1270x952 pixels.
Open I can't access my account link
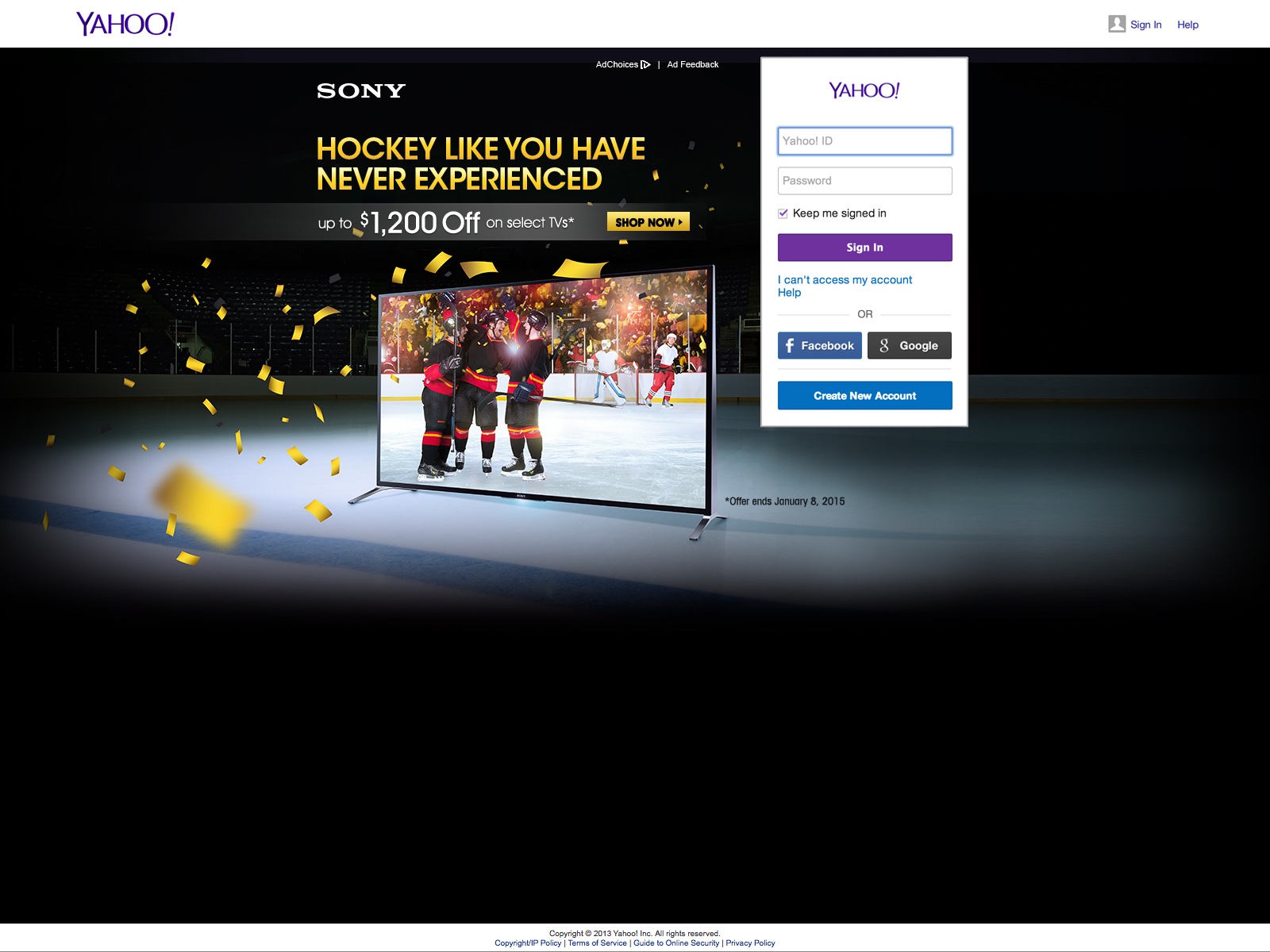845,280
